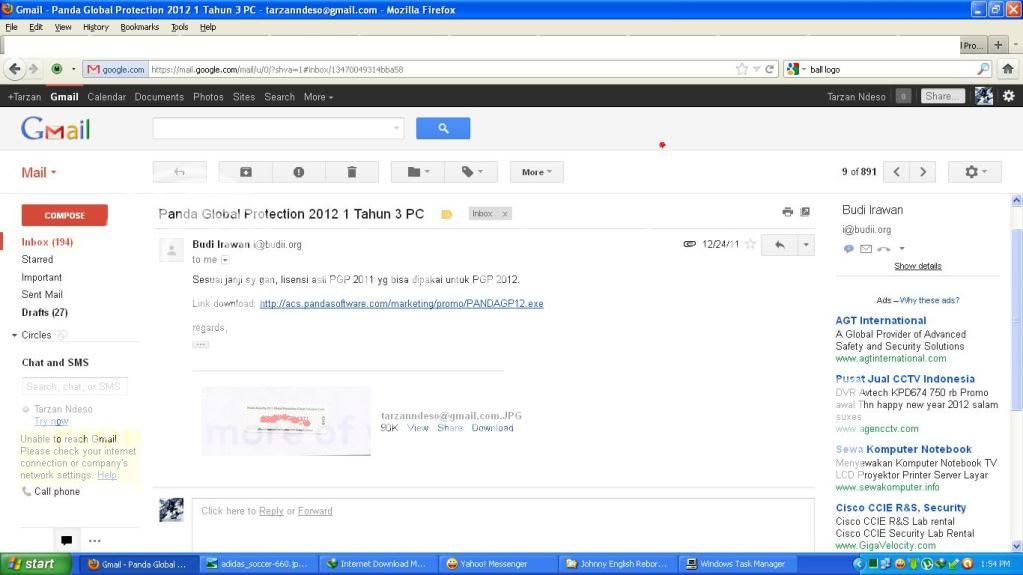
Task: Email Budi Irawan using envelope icon
Action: click(866, 249)
